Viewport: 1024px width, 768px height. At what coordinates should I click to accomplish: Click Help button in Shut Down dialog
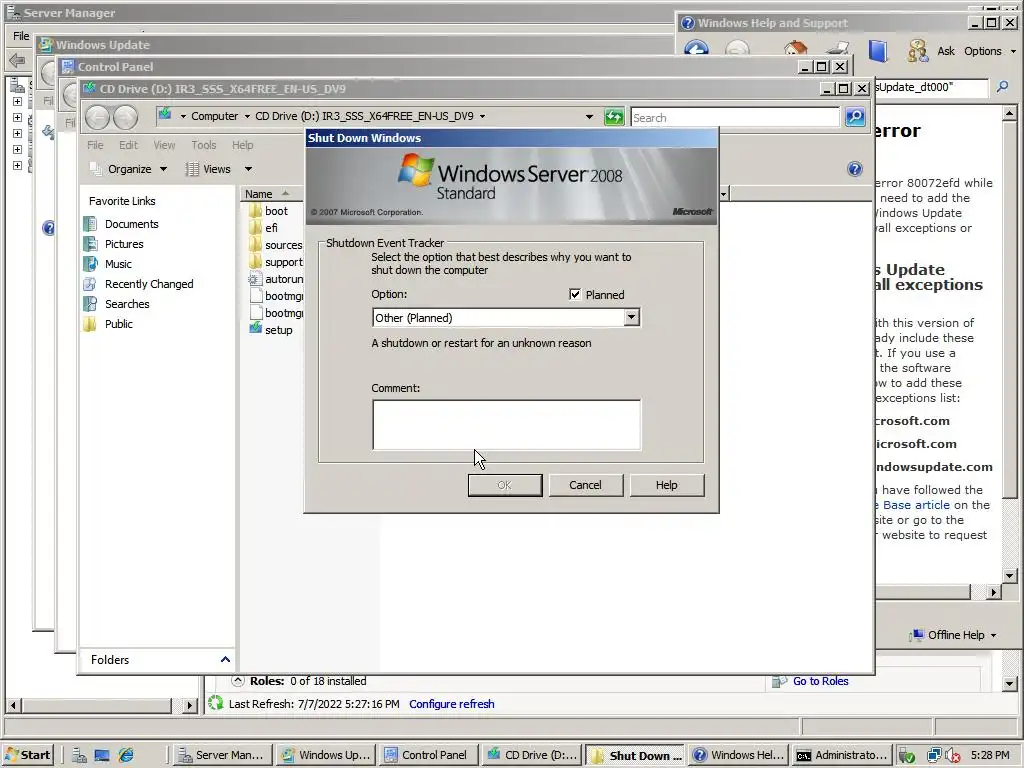(x=667, y=485)
